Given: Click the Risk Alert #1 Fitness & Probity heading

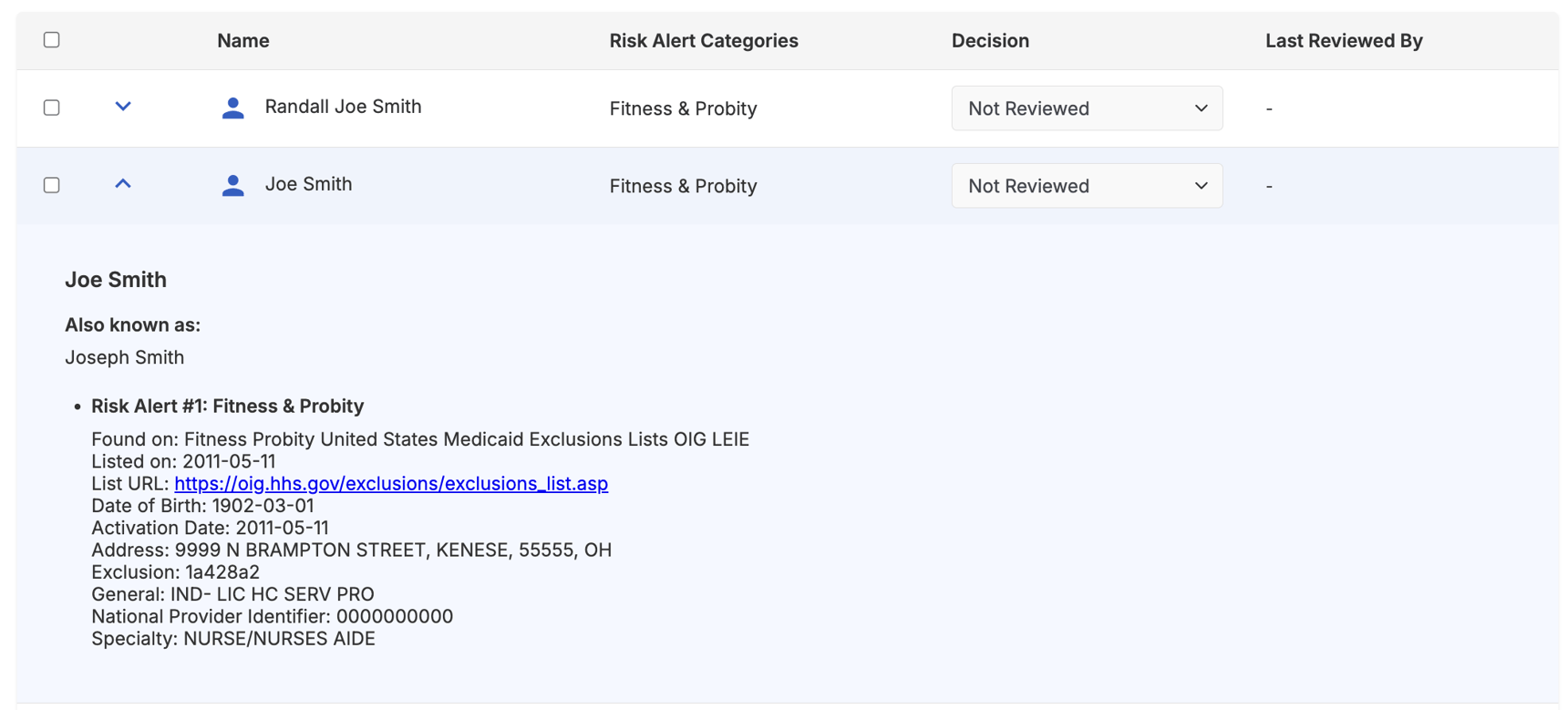Looking at the screenshot, I should click(x=227, y=406).
